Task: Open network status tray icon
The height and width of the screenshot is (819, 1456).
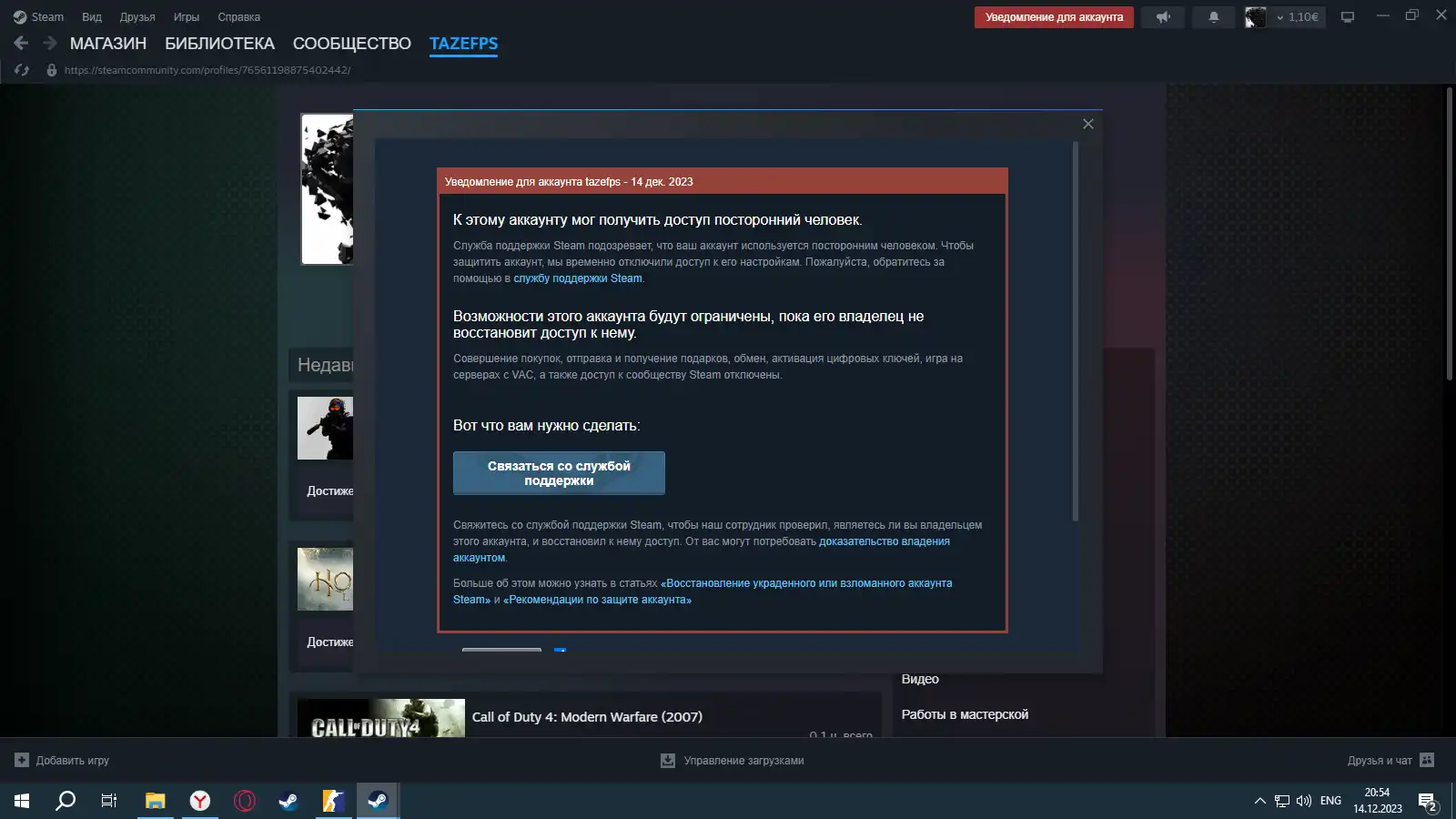Action: [x=1282, y=801]
